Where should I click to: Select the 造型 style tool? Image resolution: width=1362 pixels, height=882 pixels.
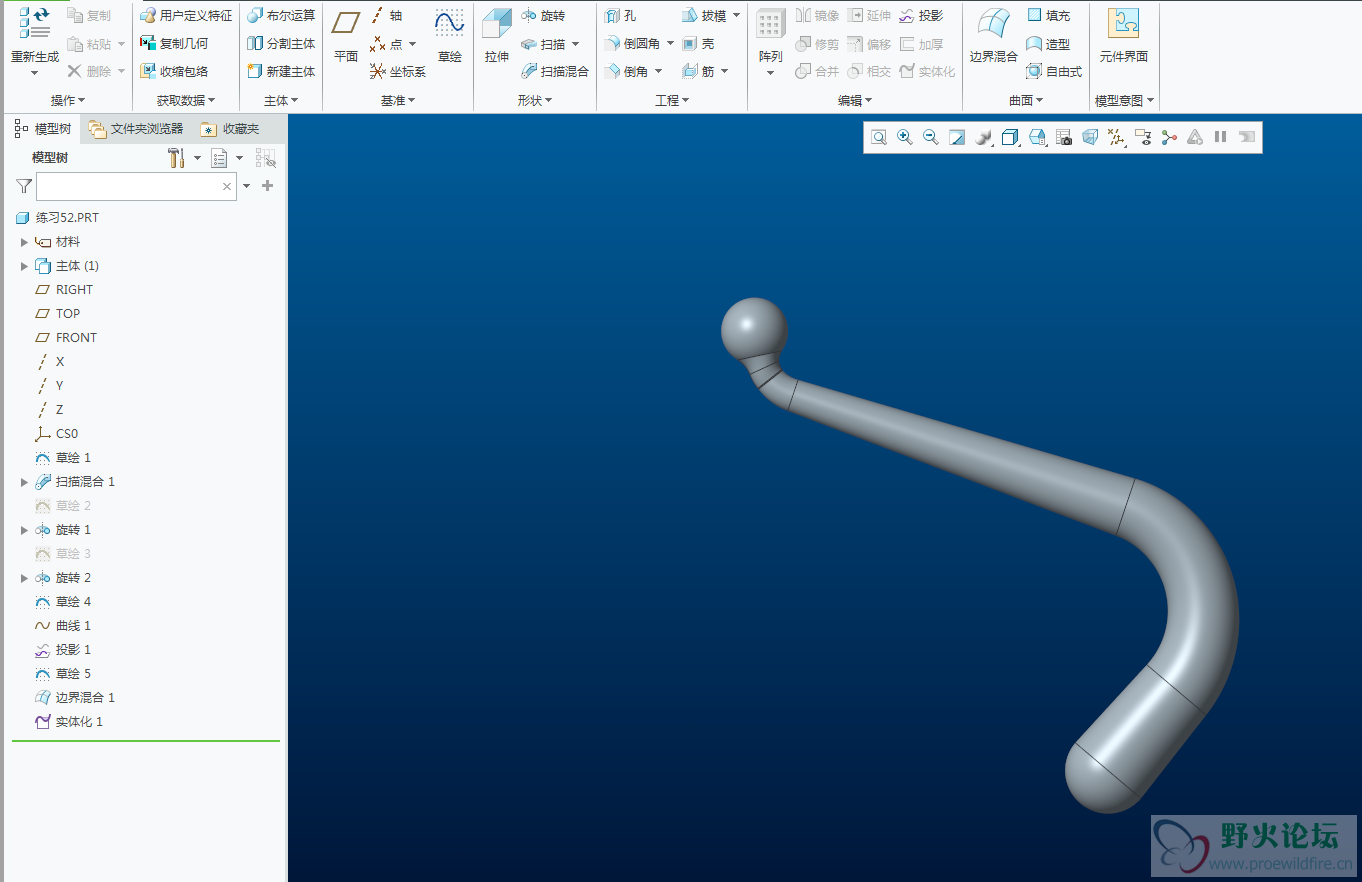1048,44
